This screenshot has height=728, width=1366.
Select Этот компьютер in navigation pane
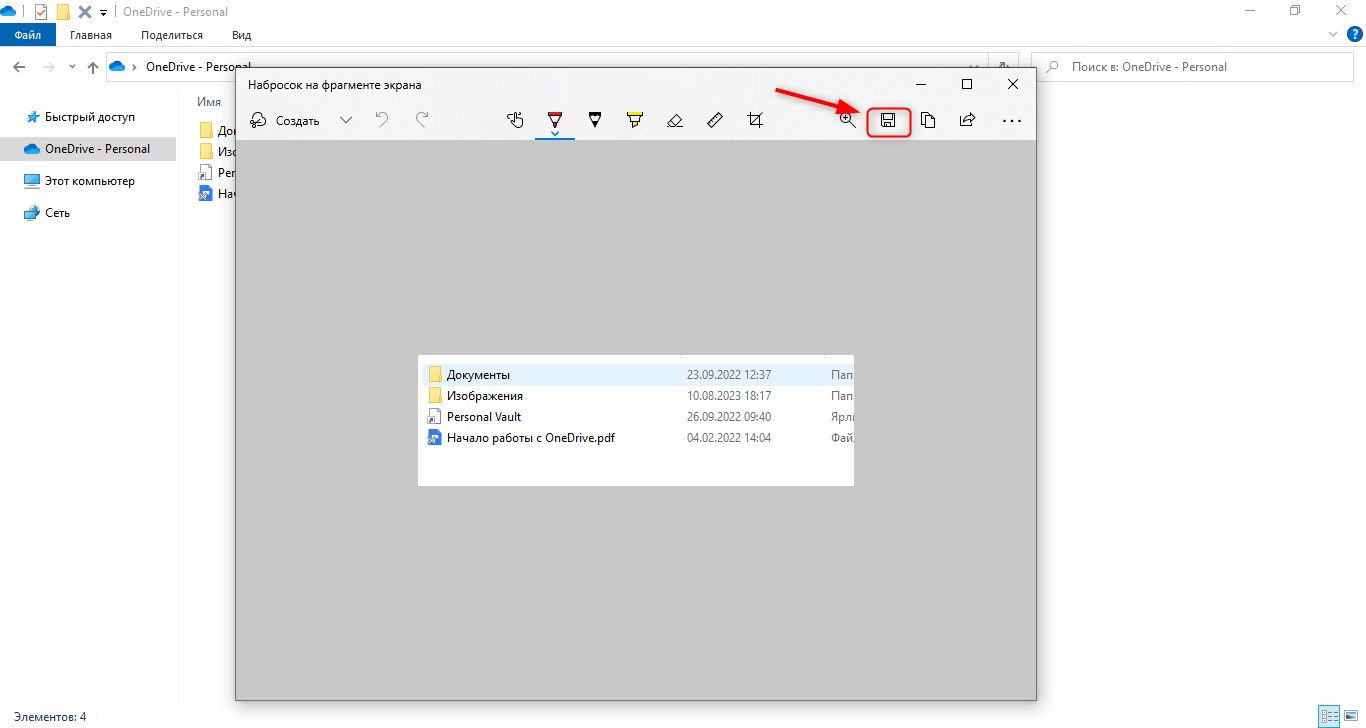click(89, 181)
